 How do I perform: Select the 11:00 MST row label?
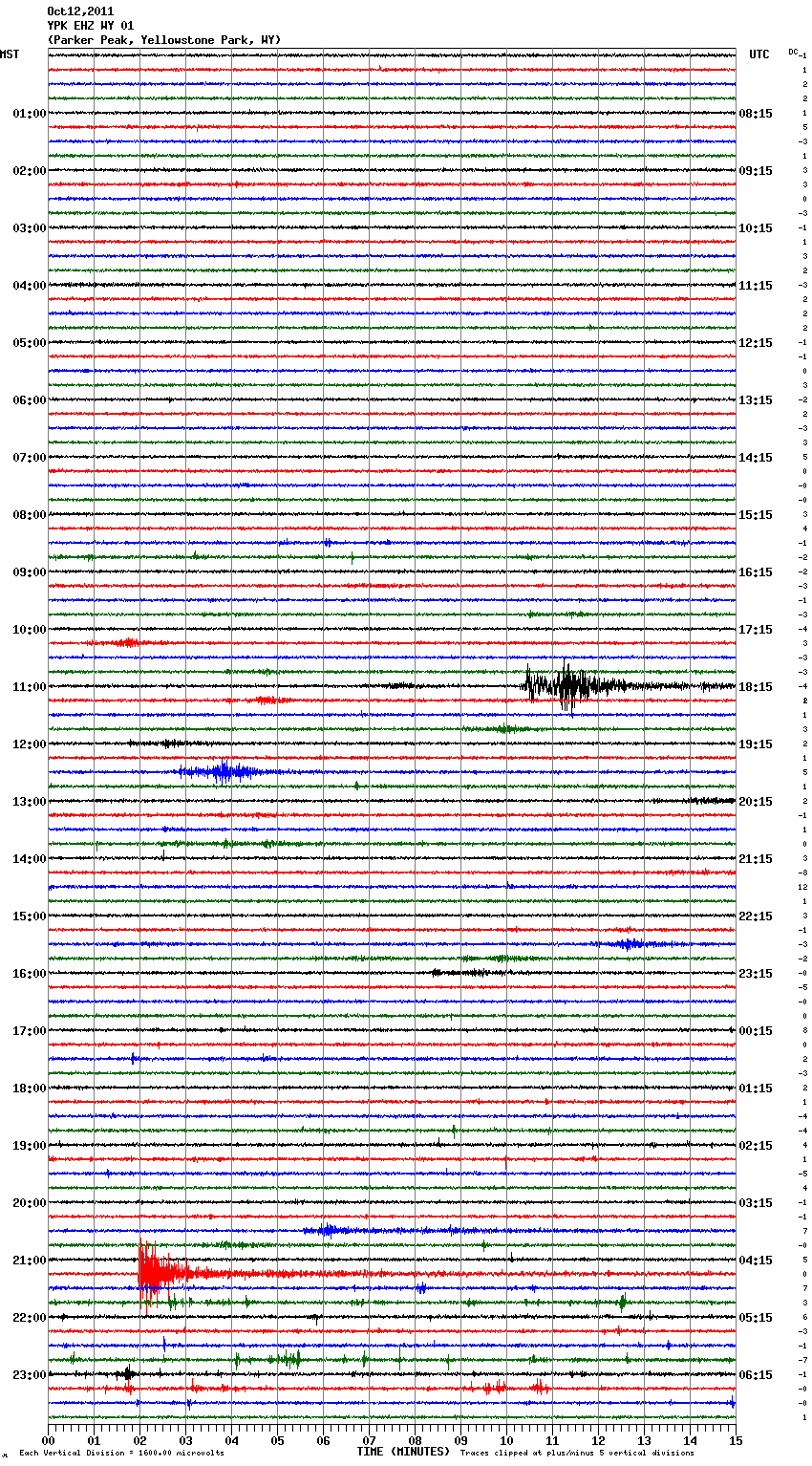tap(29, 687)
